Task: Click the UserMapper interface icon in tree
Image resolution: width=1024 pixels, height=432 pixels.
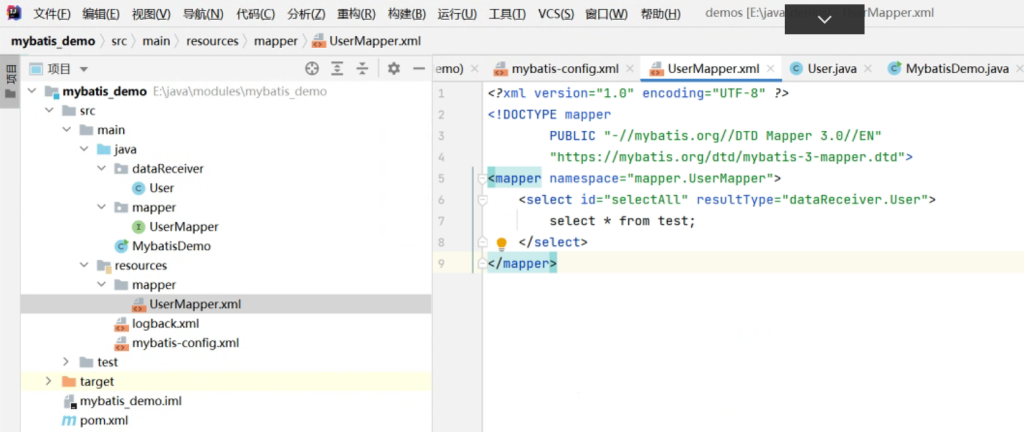Action: pyautogui.click(x=138, y=227)
